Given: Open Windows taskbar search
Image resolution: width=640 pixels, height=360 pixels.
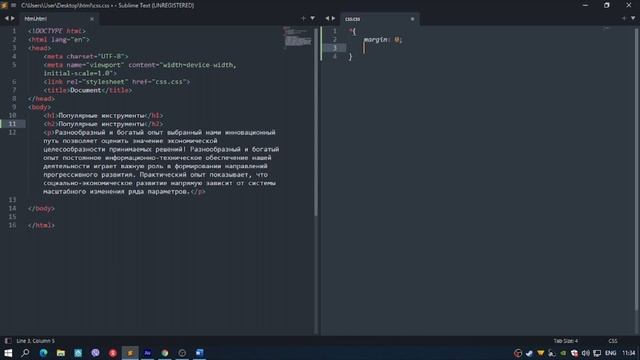Looking at the screenshot, I should (x=25, y=353).
